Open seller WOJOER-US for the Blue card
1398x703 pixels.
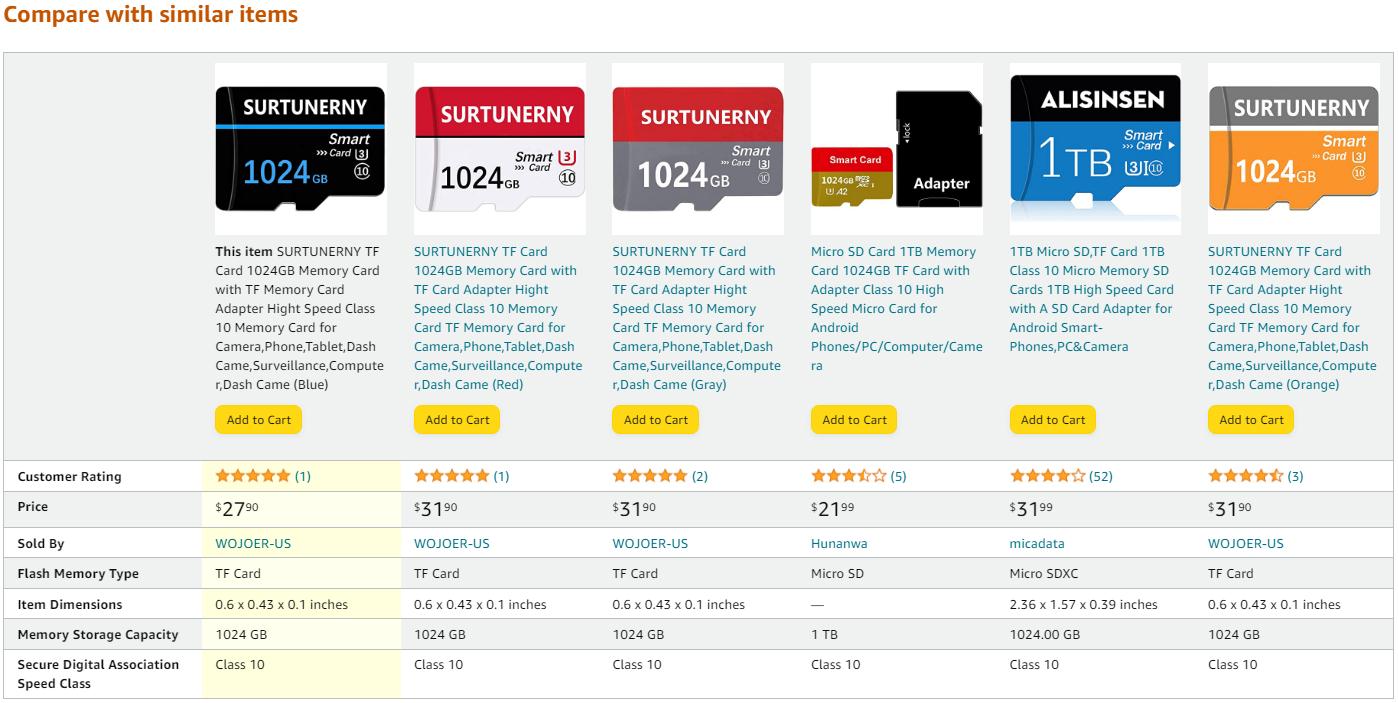click(x=253, y=543)
